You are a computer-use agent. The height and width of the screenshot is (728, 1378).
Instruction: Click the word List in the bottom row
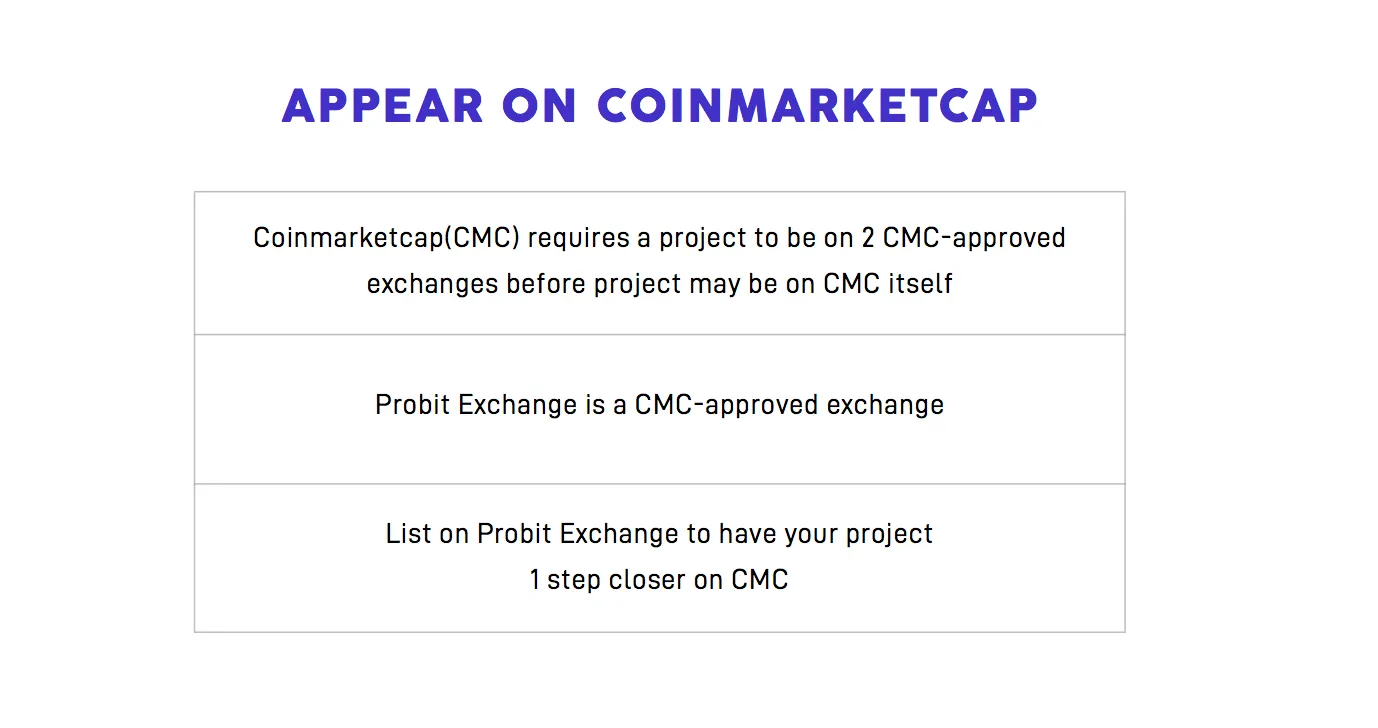click(408, 534)
